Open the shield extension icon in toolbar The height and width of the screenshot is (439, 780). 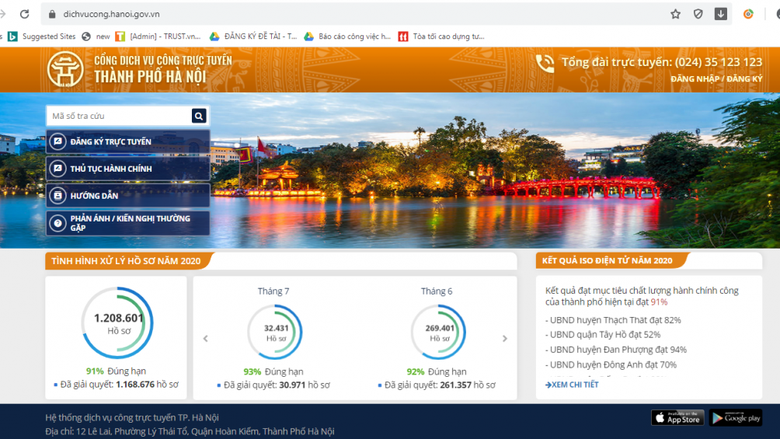[698, 14]
